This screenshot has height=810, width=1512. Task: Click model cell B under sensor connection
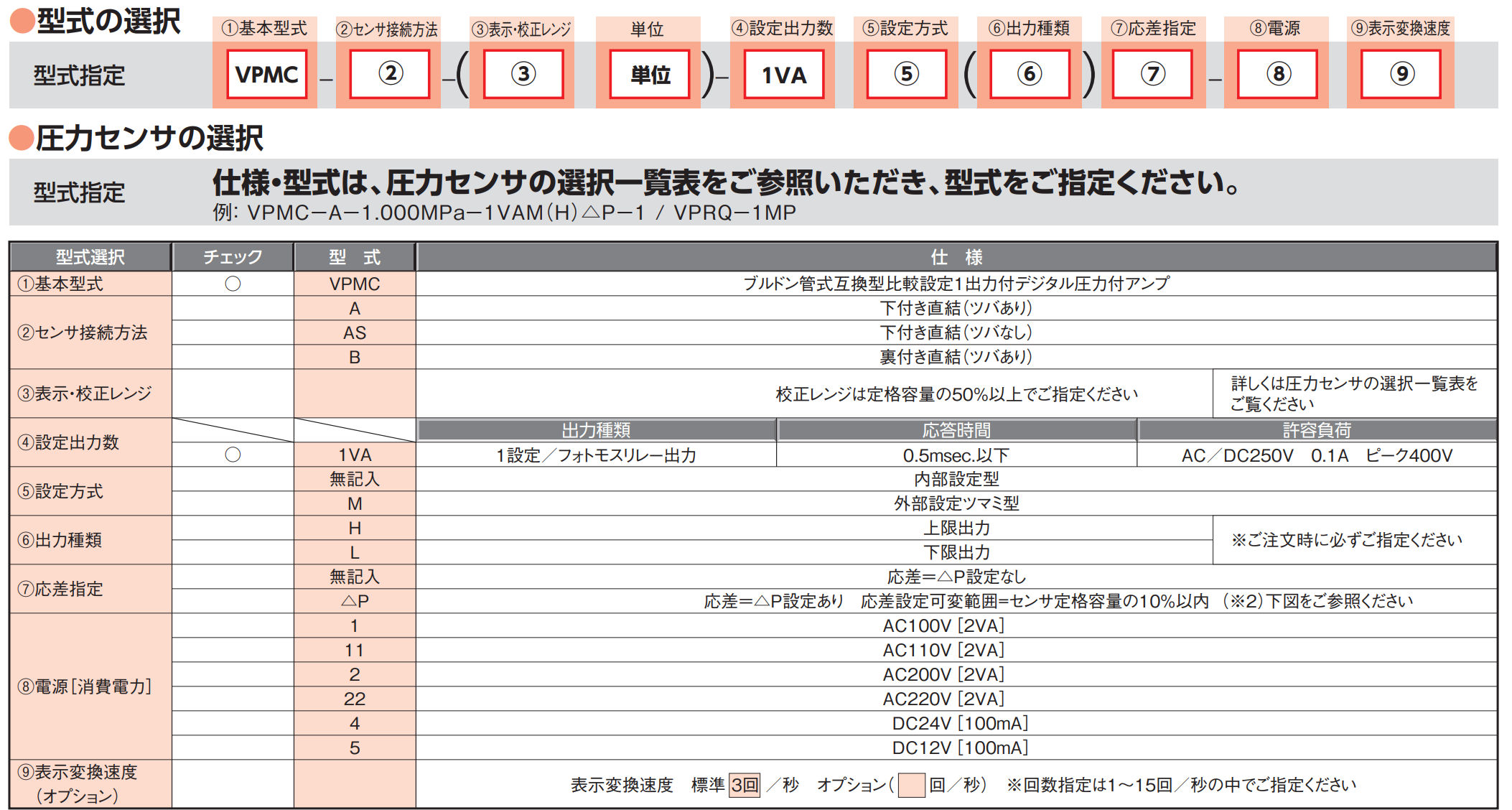355,357
